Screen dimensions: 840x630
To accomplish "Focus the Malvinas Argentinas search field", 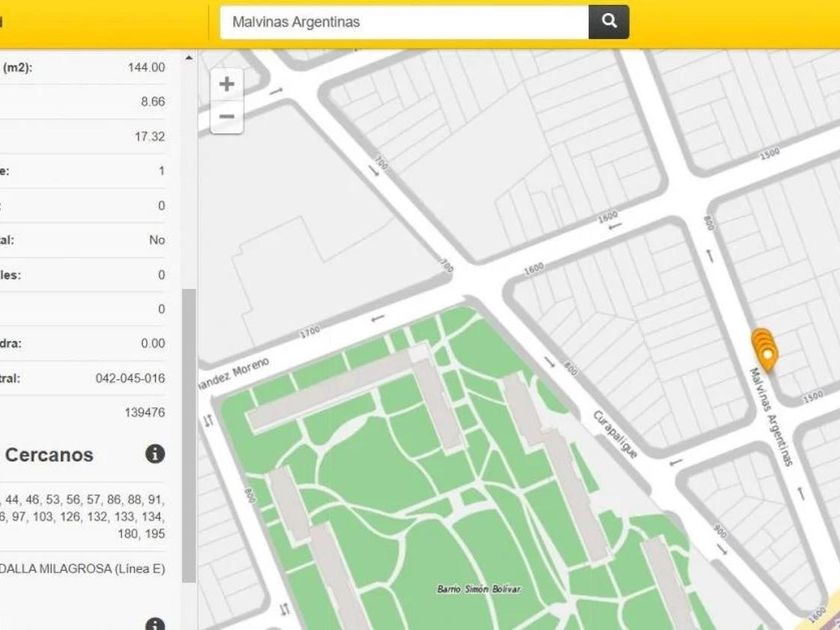I will pos(404,22).
